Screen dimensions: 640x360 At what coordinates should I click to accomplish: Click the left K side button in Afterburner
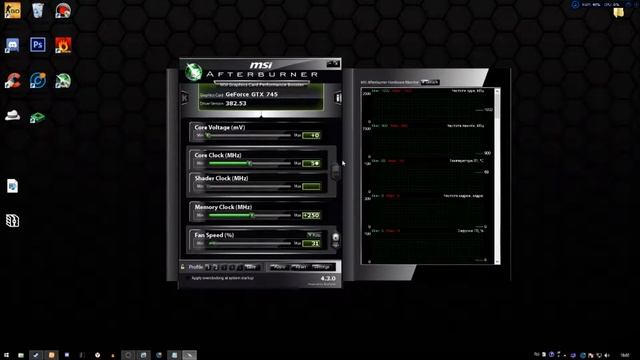[x=184, y=98]
